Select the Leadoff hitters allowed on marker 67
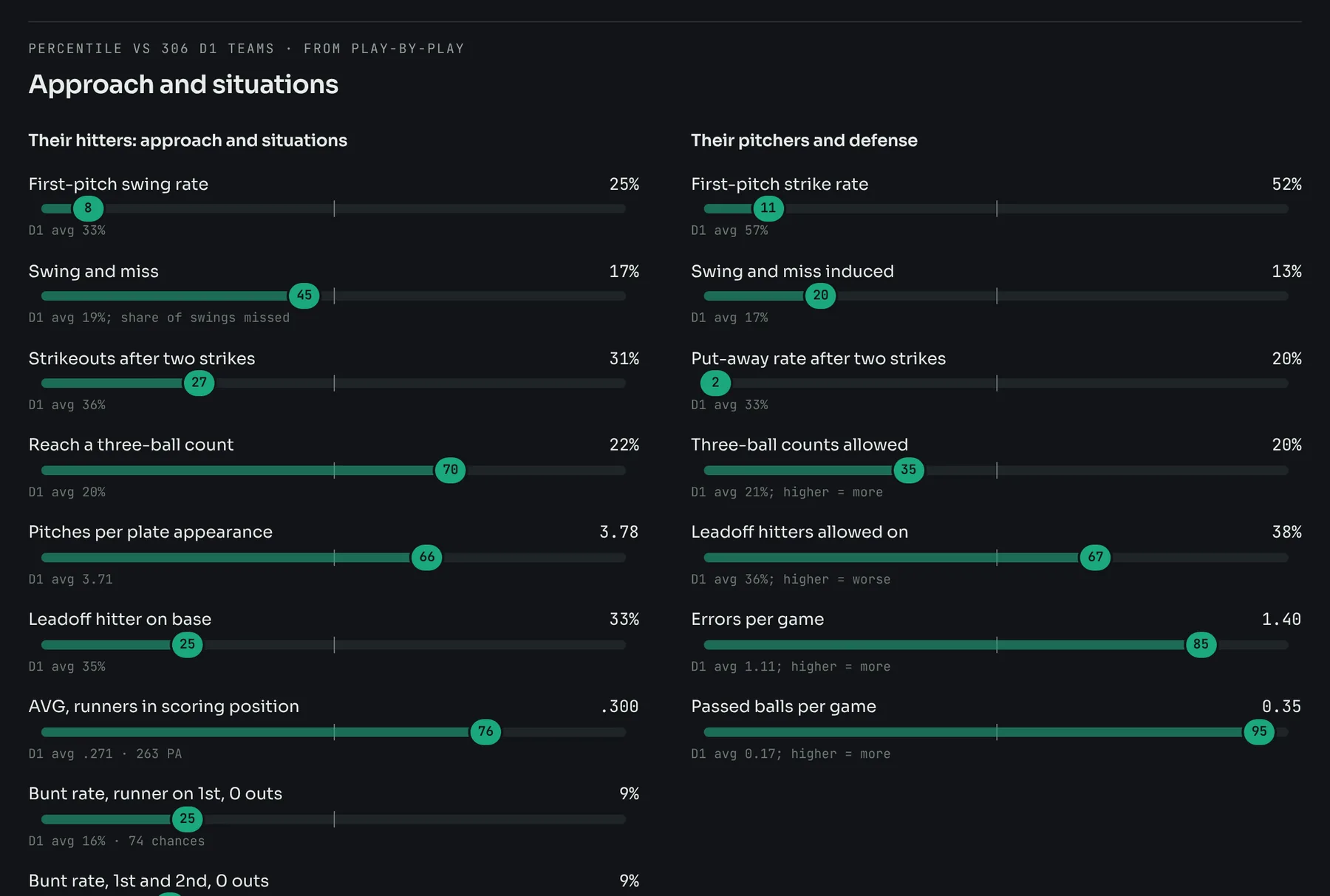The image size is (1330, 896). (1096, 557)
